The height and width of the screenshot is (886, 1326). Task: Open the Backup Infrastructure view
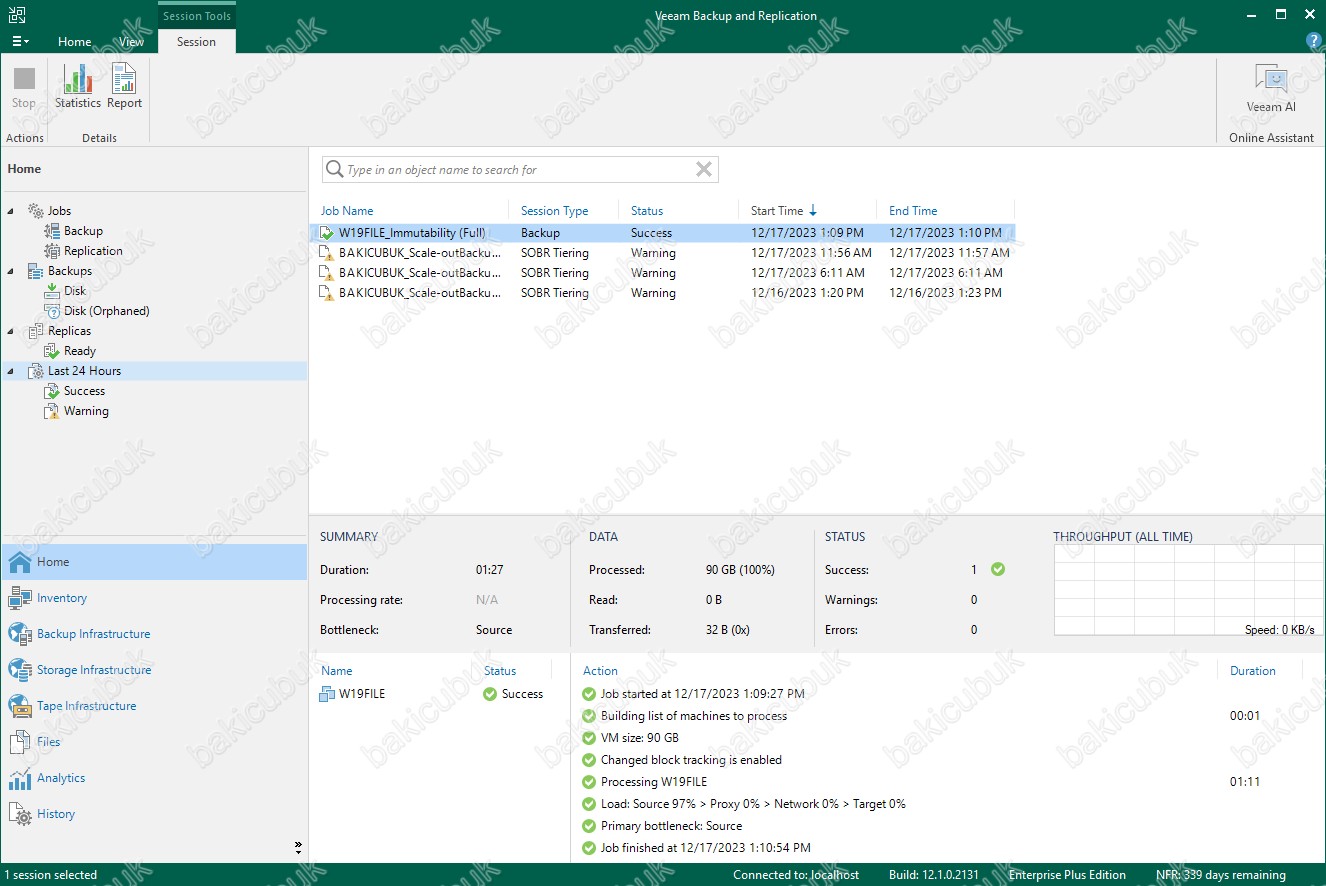154,634
